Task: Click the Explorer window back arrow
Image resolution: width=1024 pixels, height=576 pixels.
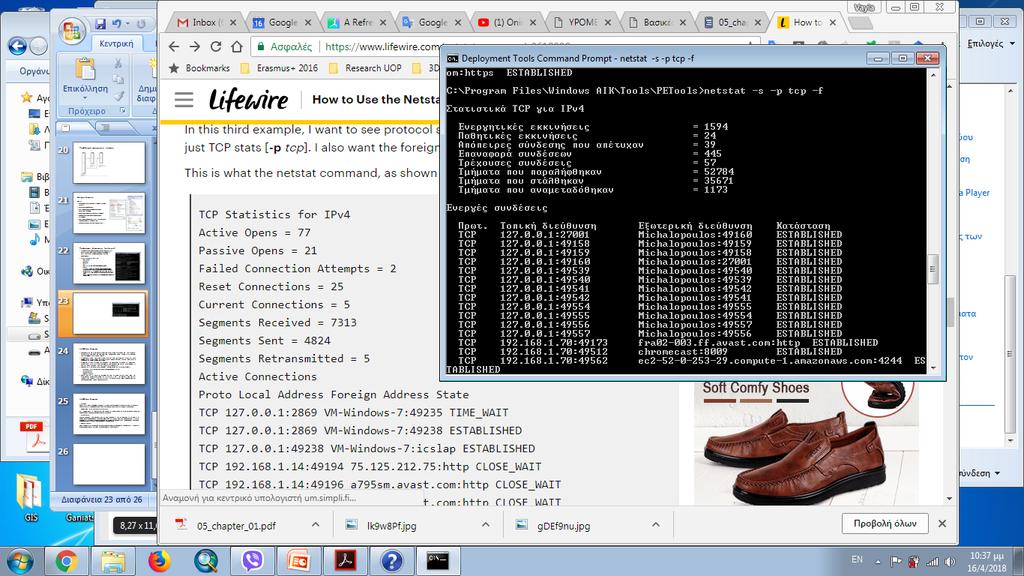Action: [18, 46]
